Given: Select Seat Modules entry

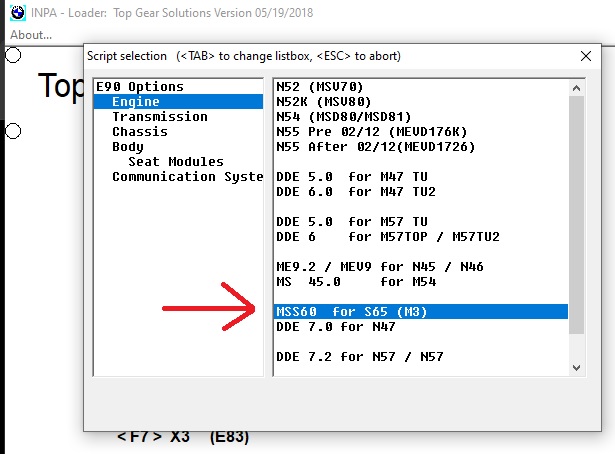Looking at the screenshot, I should [x=176, y=162].
